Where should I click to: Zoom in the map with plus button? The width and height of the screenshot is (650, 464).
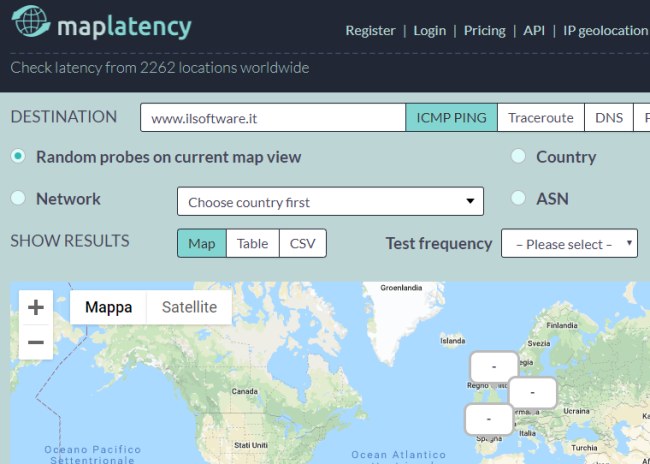coord(36,307)
